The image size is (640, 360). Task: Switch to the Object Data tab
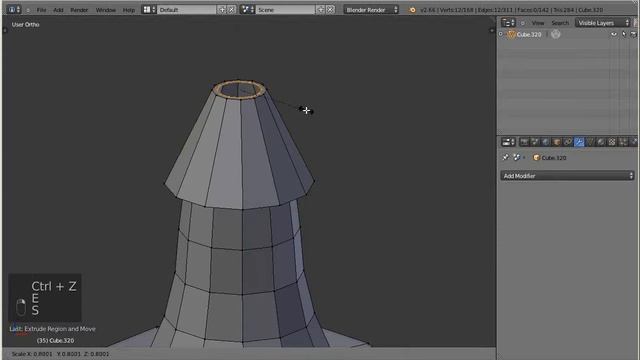(590, 142)
